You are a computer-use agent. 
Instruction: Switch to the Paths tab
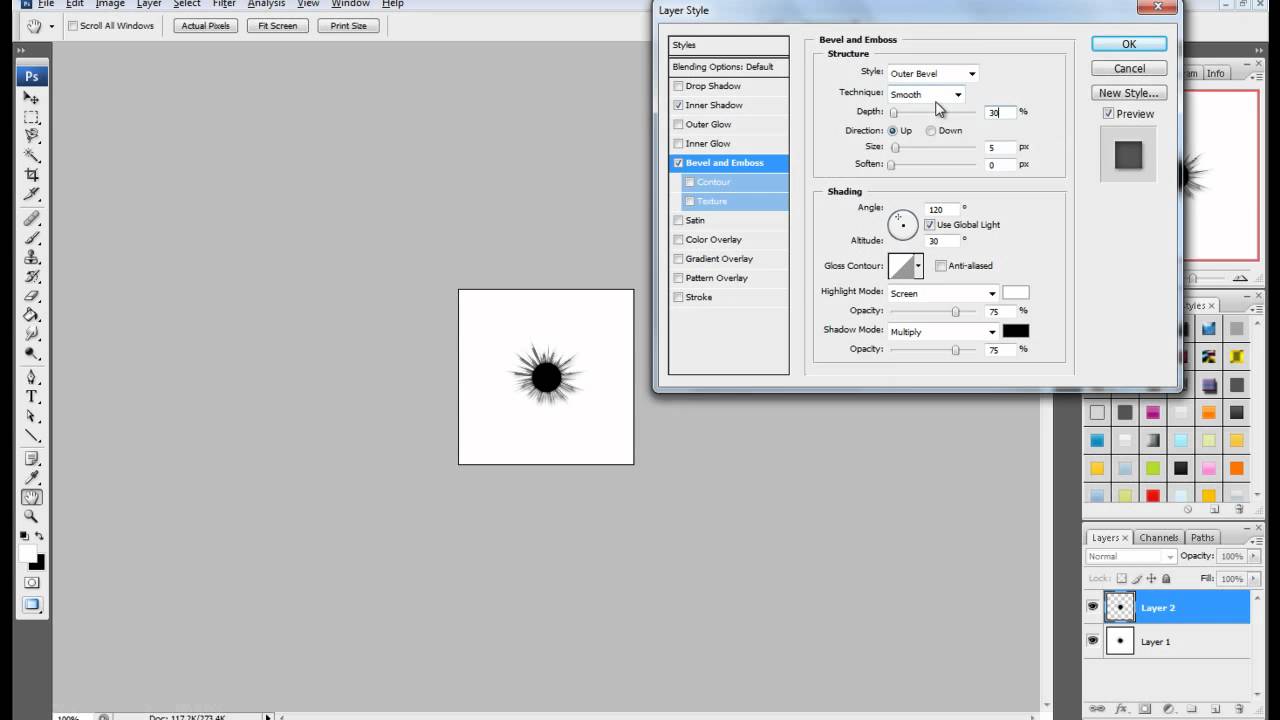pos(1203,537)
